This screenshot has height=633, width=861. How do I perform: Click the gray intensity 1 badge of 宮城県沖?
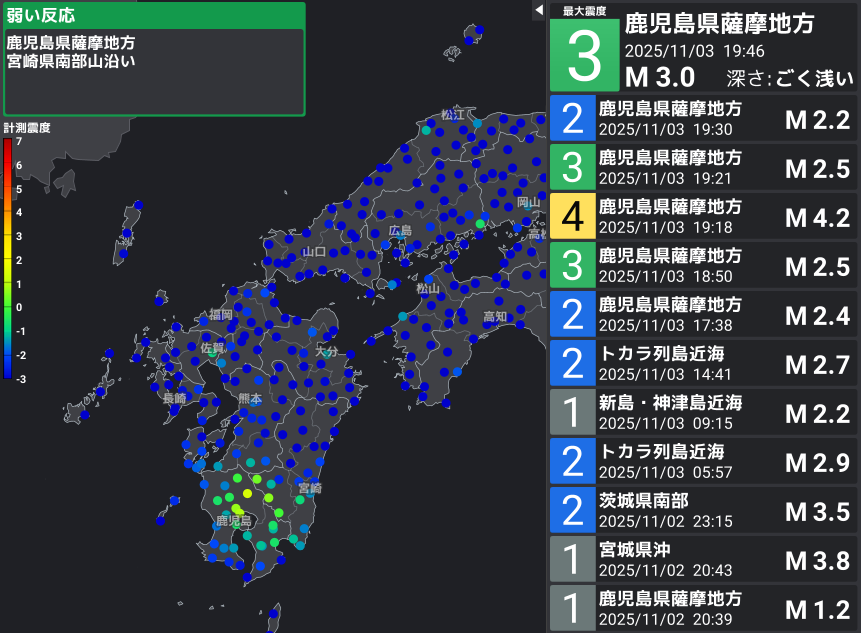click(572, 559)
